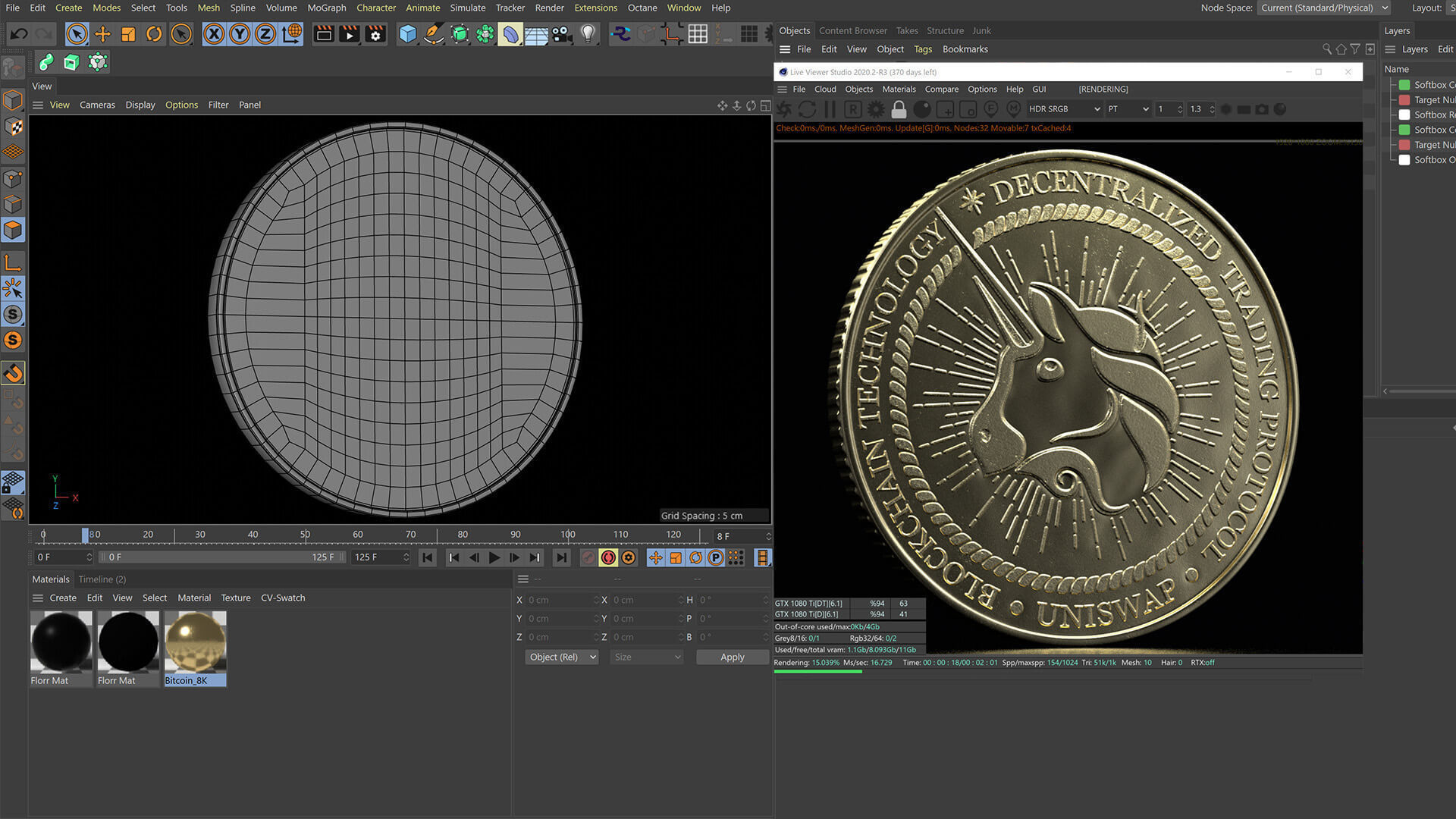The height and width of the screenshot is (819, 1456).
Task: Open the Node Space dropdown
Action: click(1325, 8)
